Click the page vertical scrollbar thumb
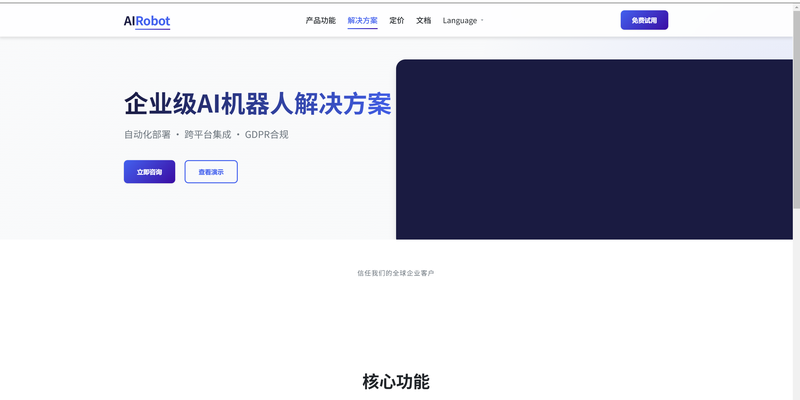The height and width of the screenshot is (400, 800). (796, 109)
